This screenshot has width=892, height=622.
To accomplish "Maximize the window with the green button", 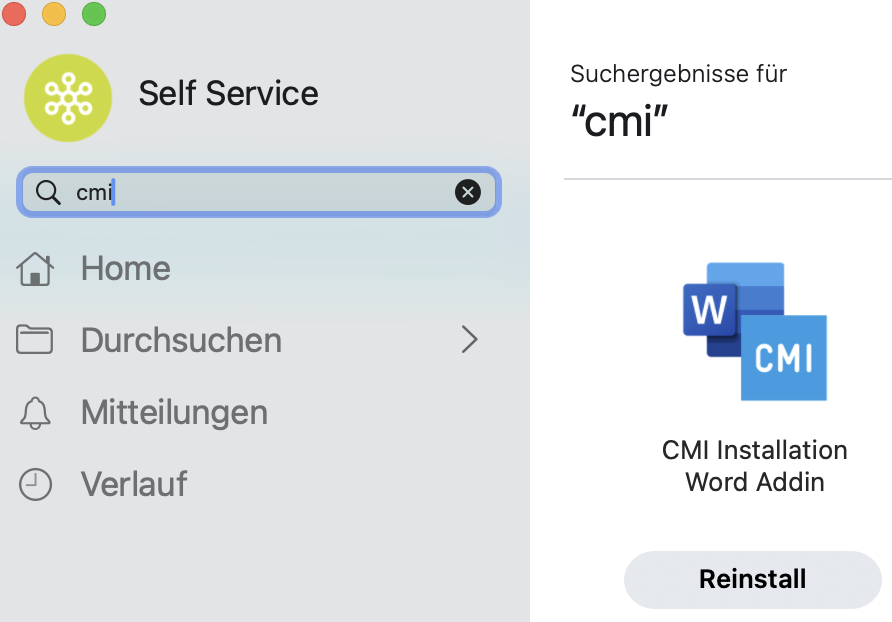I will (x=93, y=14).
